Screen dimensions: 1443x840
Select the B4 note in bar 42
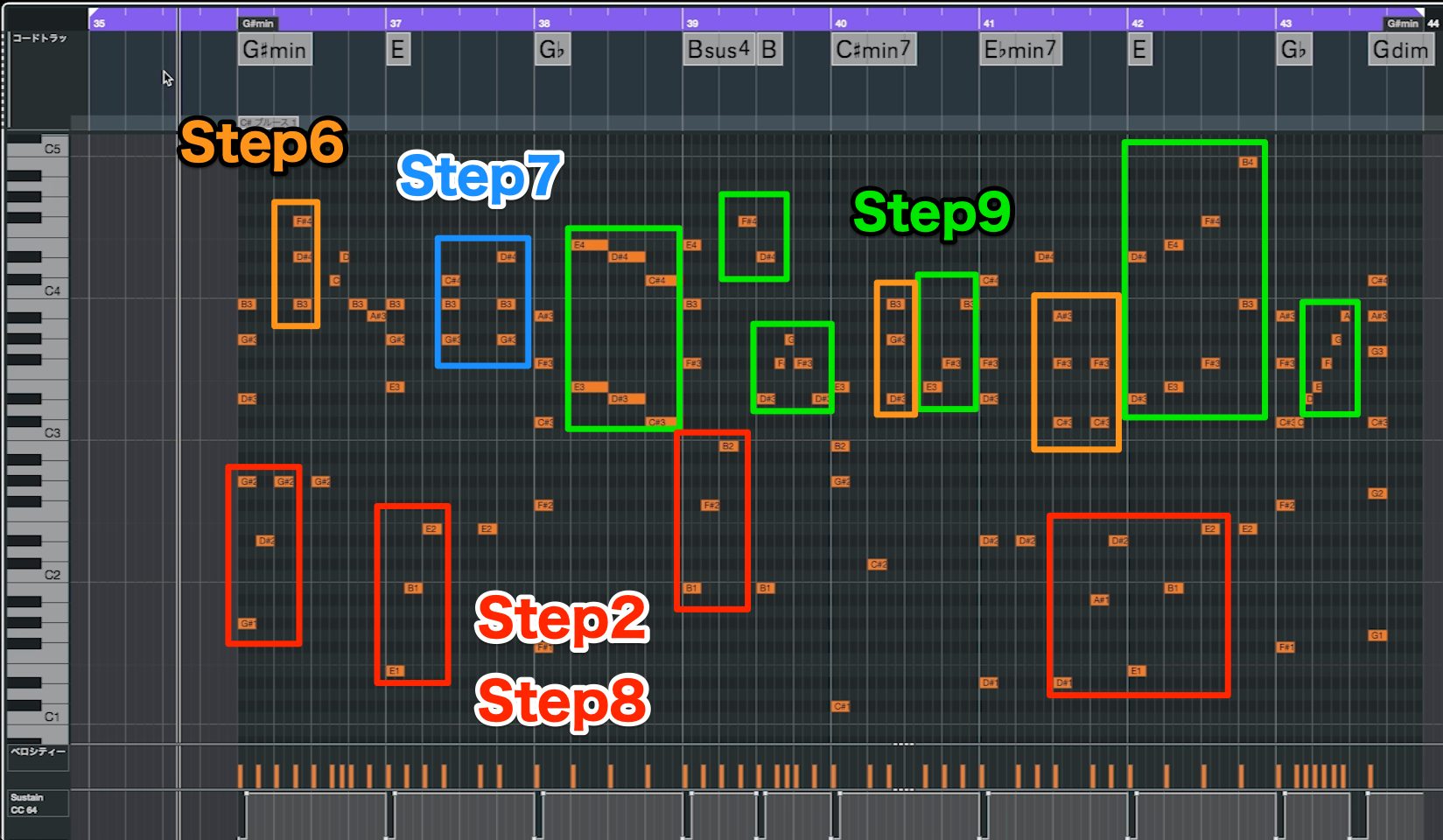pos(1248,162)
